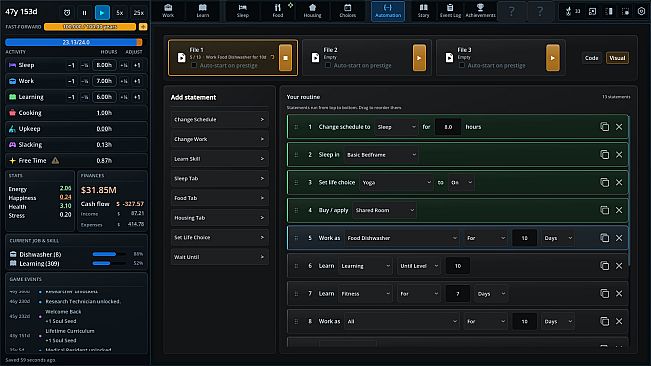Click the alarm clock icon beside the age

(67, 12)
